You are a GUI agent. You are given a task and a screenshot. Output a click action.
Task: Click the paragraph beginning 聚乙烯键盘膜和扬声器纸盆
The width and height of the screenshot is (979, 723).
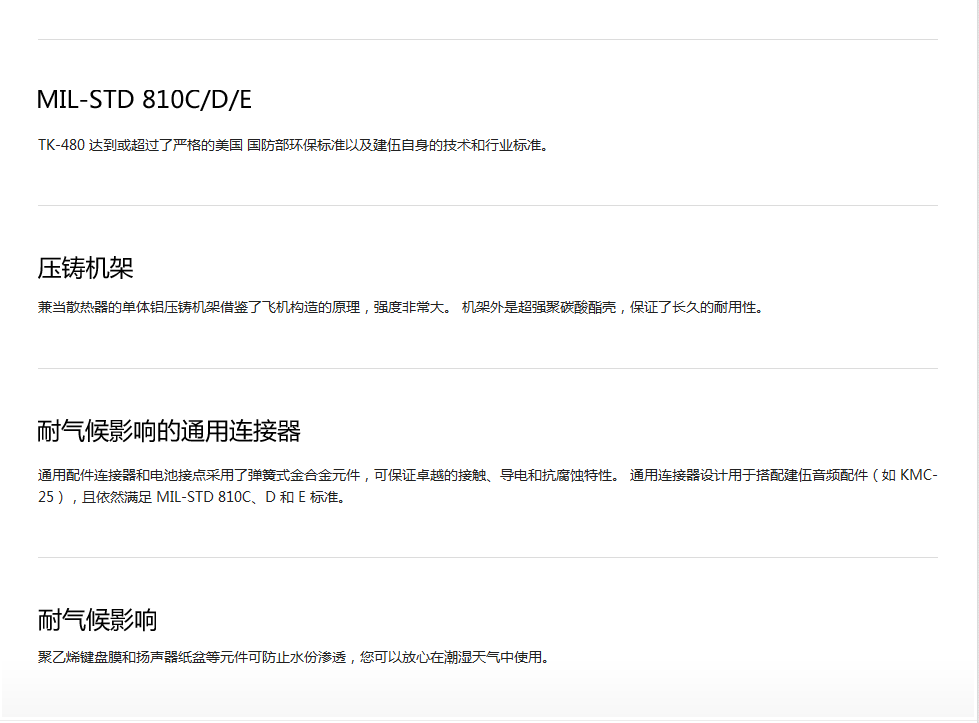coord(293,657)
